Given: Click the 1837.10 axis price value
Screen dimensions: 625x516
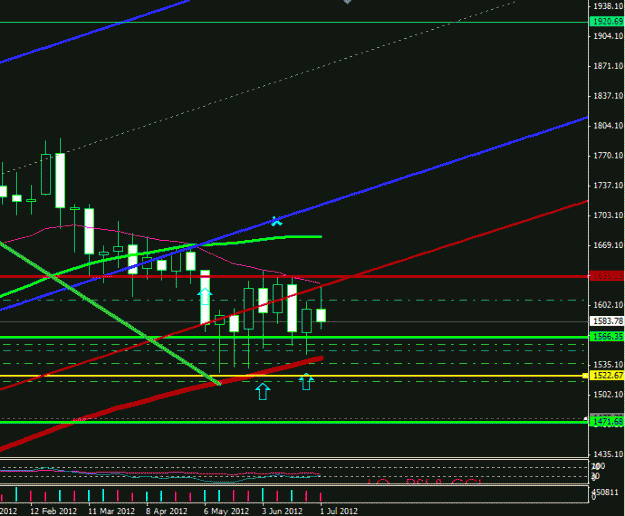Looking at the screenshot, I should tap(608, 96).
